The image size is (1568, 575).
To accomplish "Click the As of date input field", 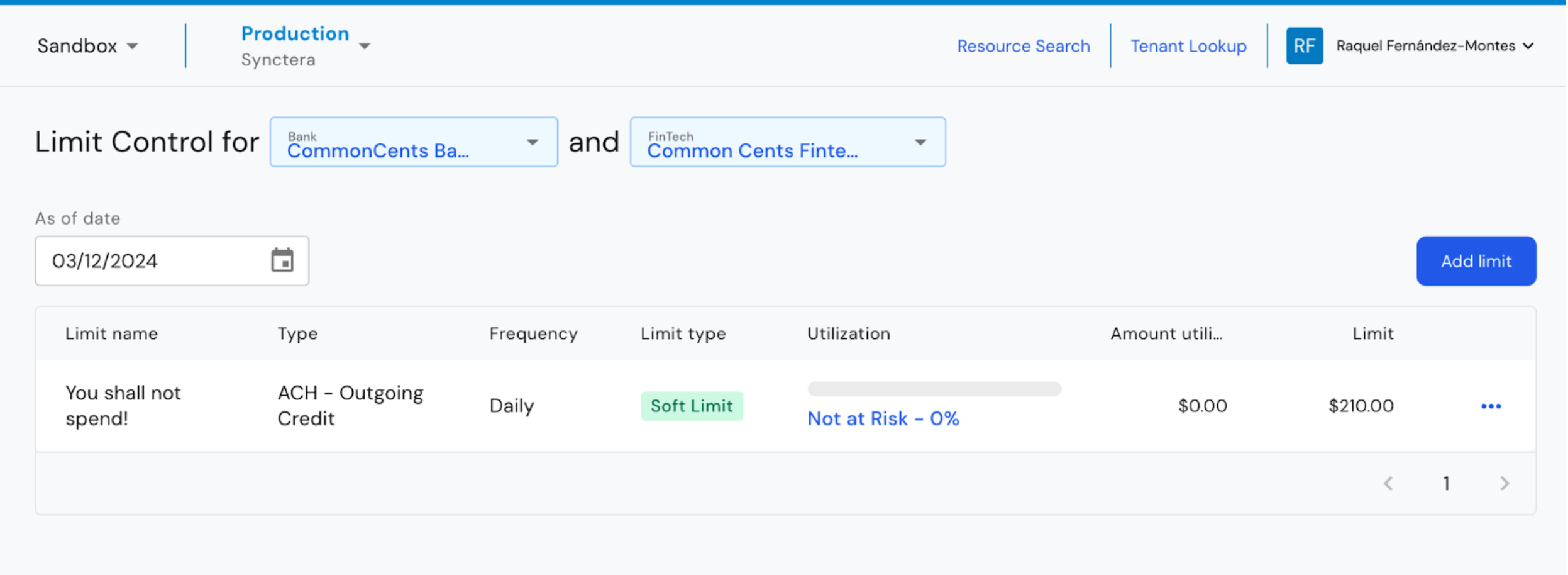I will click(x=172, y=261).
